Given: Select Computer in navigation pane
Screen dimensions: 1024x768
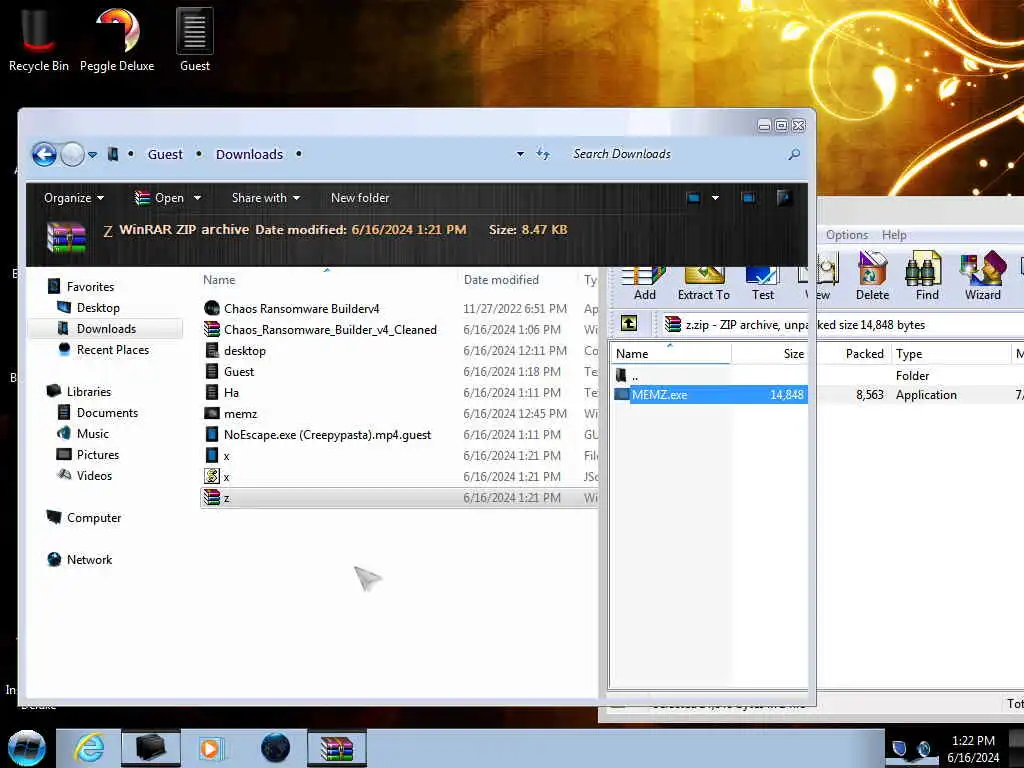Looking at the screenshot, I should pyautogui.click(x=93, y=518).
